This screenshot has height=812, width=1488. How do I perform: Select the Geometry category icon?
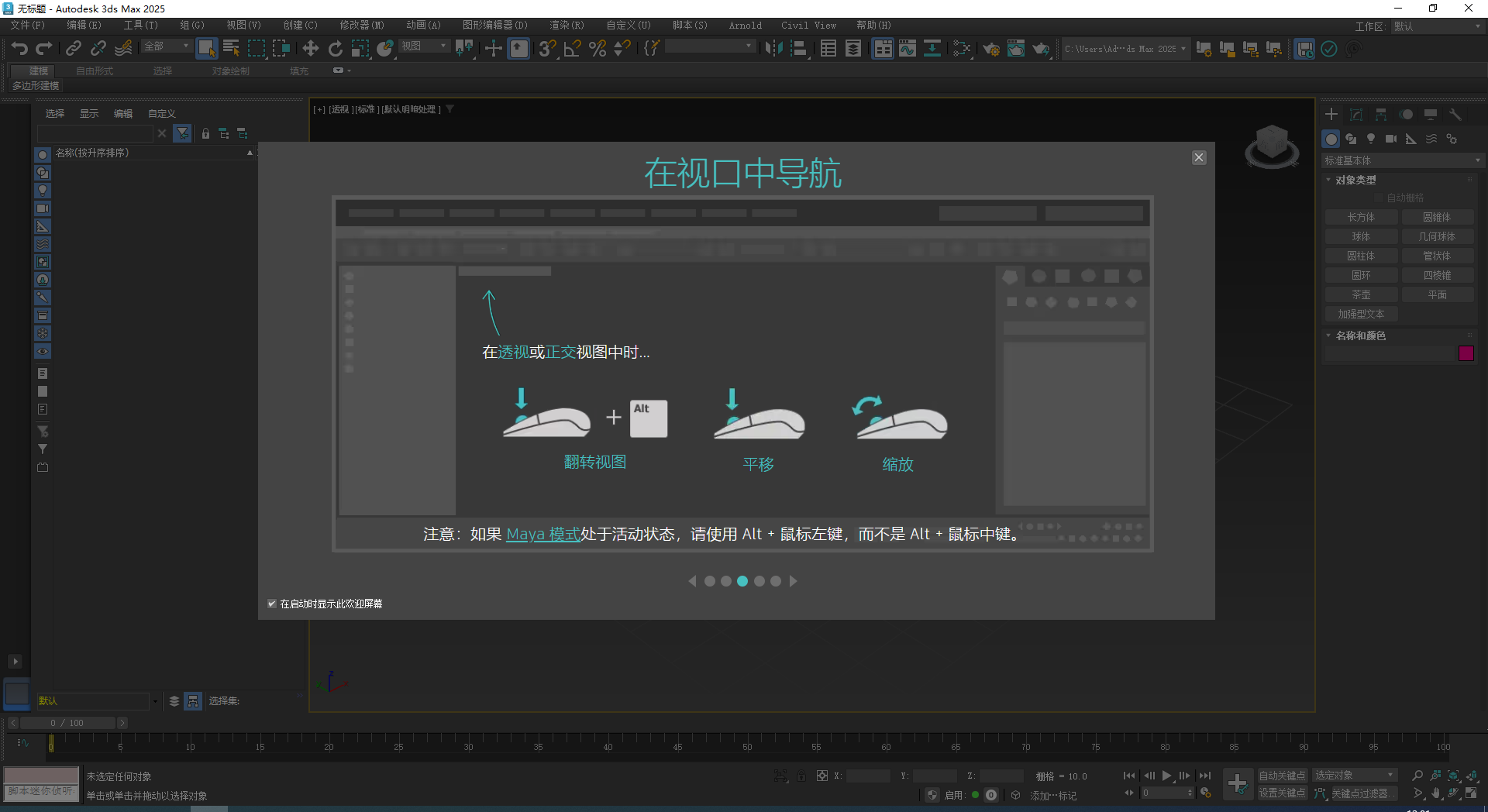coord(1331,139)
